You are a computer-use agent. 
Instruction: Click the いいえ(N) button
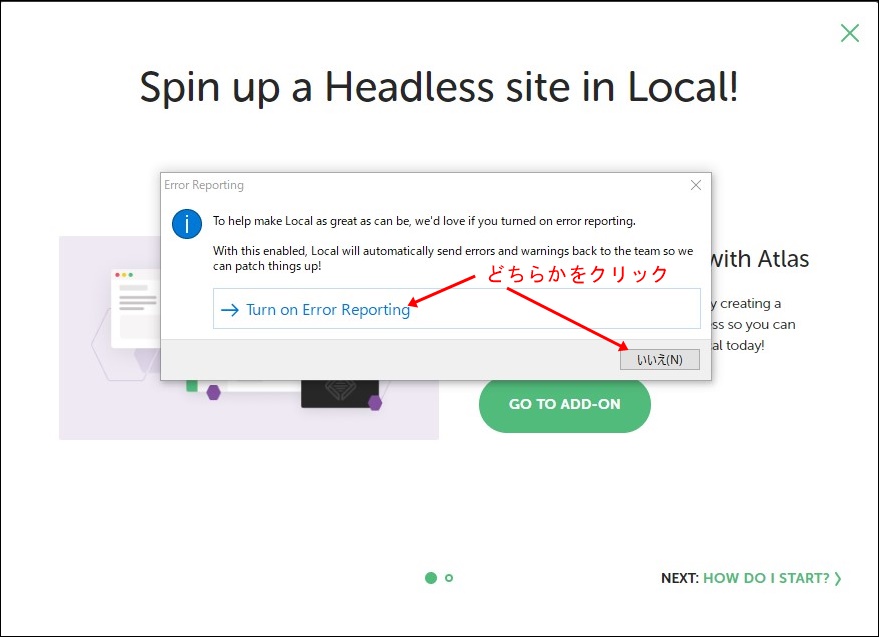[659, 359]
